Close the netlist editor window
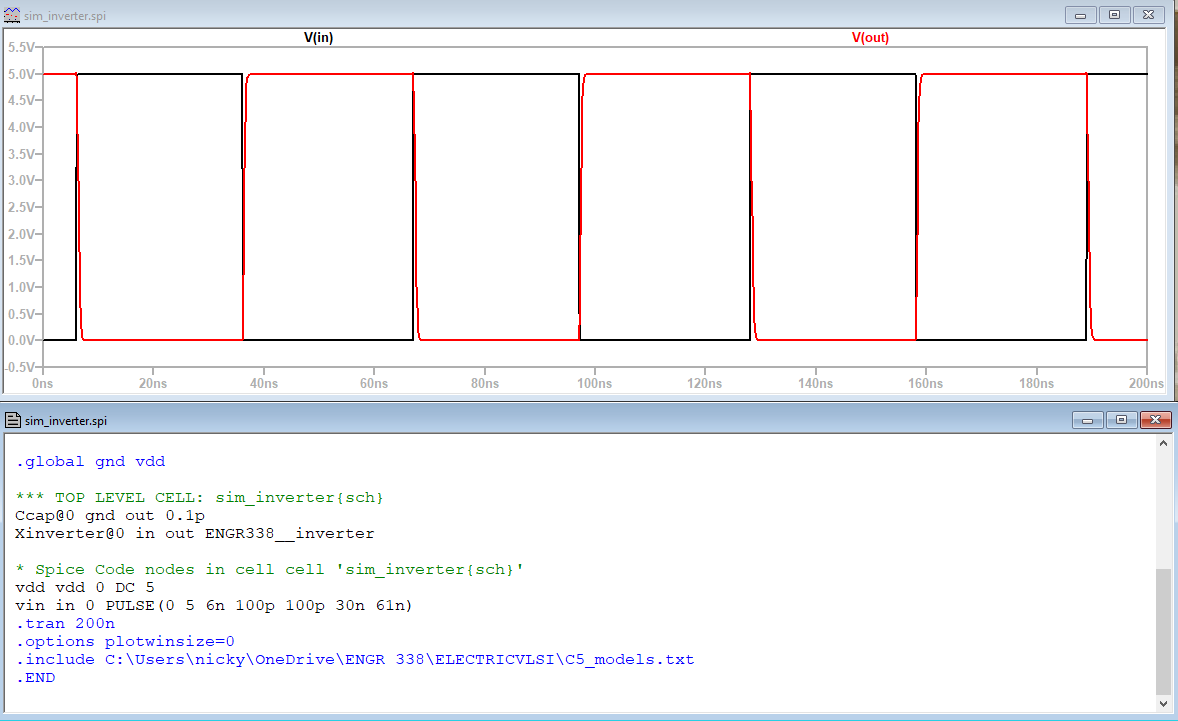Viewport: 1178px width, 721px height. pos(1155,420)
